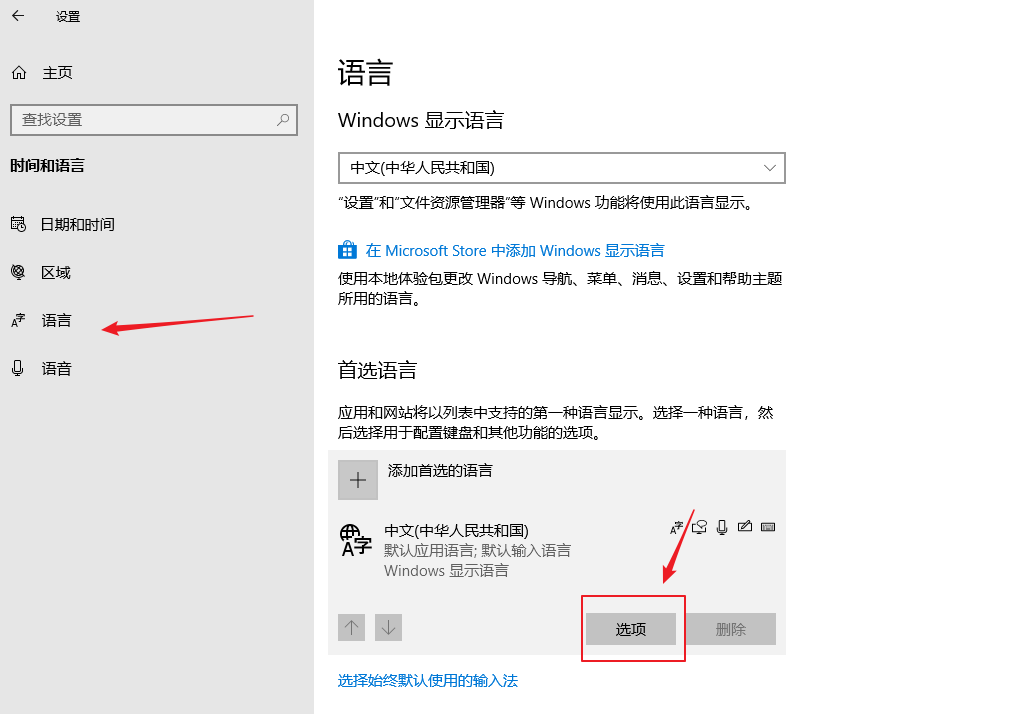Click the display language dropdown chevron

pyautogui.click(x=770, y=168)
